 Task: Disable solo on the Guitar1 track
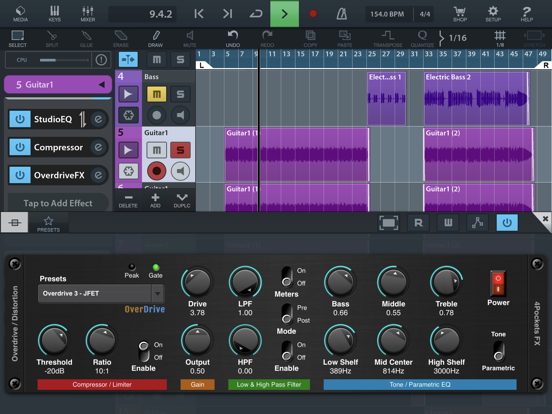coord(180,150)
